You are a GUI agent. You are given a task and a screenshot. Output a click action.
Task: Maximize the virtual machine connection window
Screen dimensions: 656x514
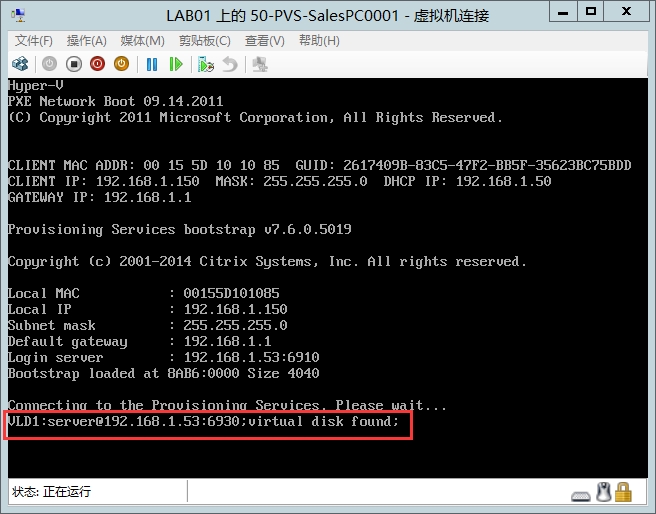coord(591,12)
